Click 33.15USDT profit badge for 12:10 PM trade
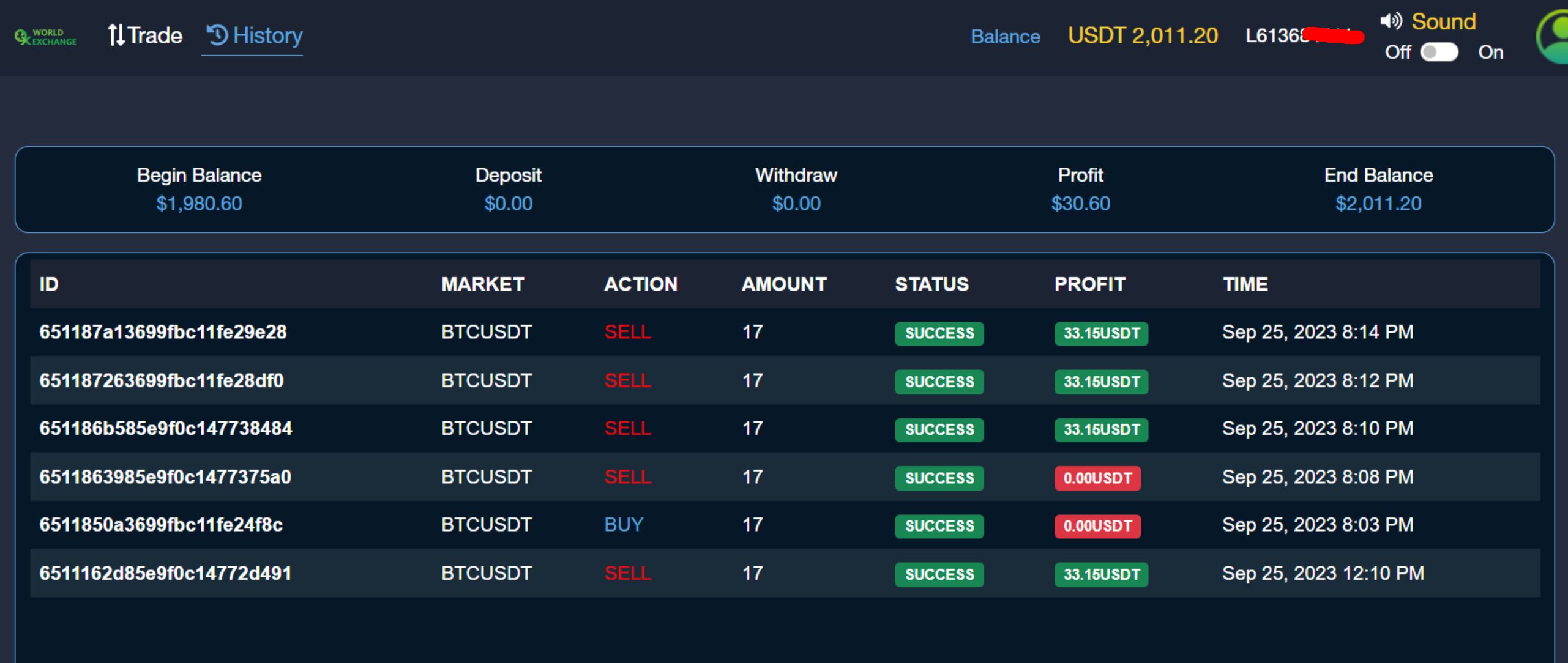The width and height of the screenshot is (1568, 663). pyautogui.click(x=1100, y=574)
